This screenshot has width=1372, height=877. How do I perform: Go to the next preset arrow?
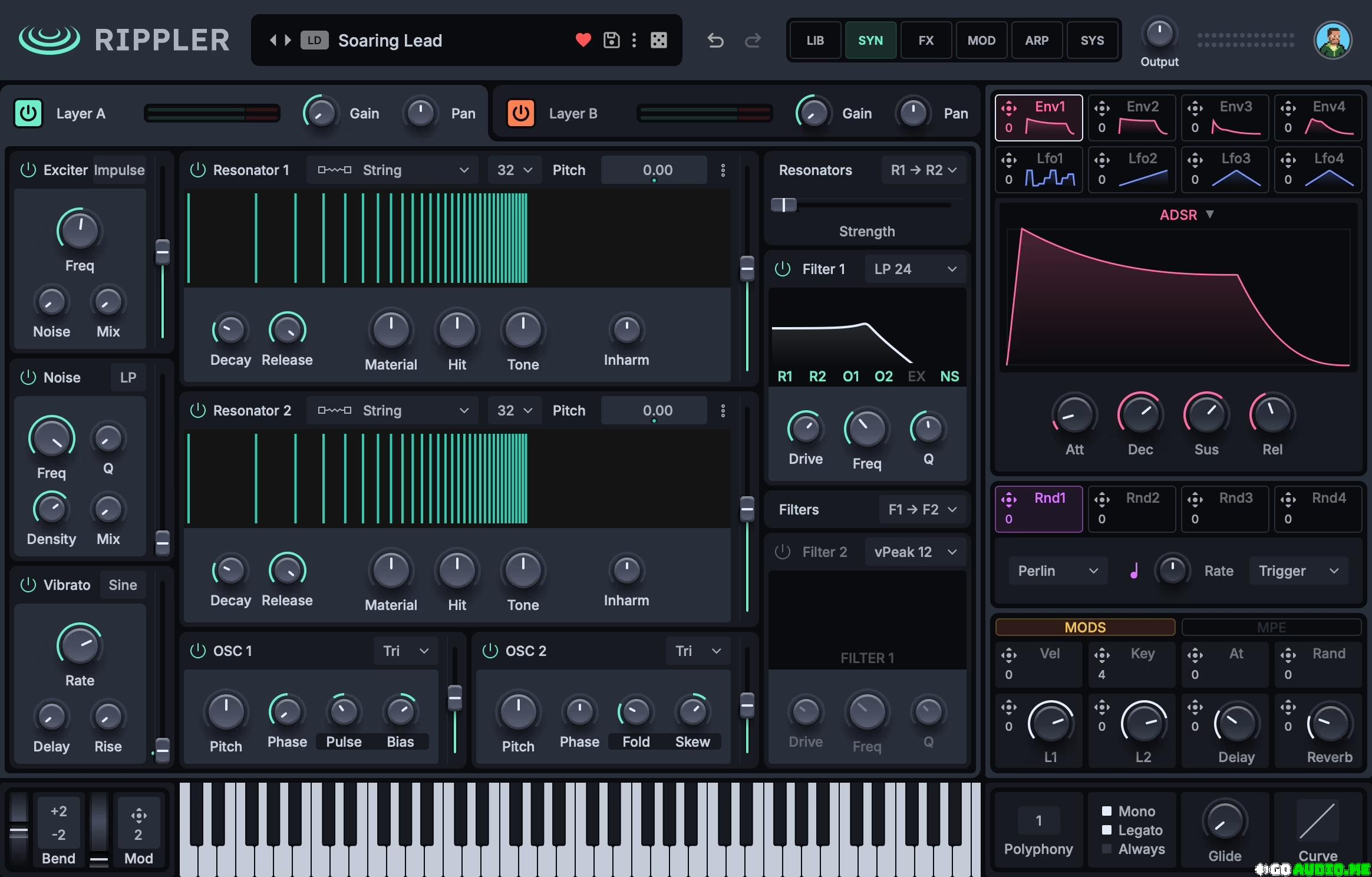(288, 40)
